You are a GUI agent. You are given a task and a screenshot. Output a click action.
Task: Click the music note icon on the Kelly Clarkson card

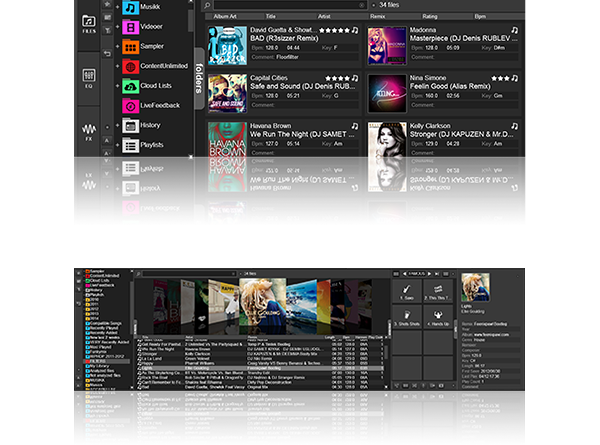tap(515, 126)
